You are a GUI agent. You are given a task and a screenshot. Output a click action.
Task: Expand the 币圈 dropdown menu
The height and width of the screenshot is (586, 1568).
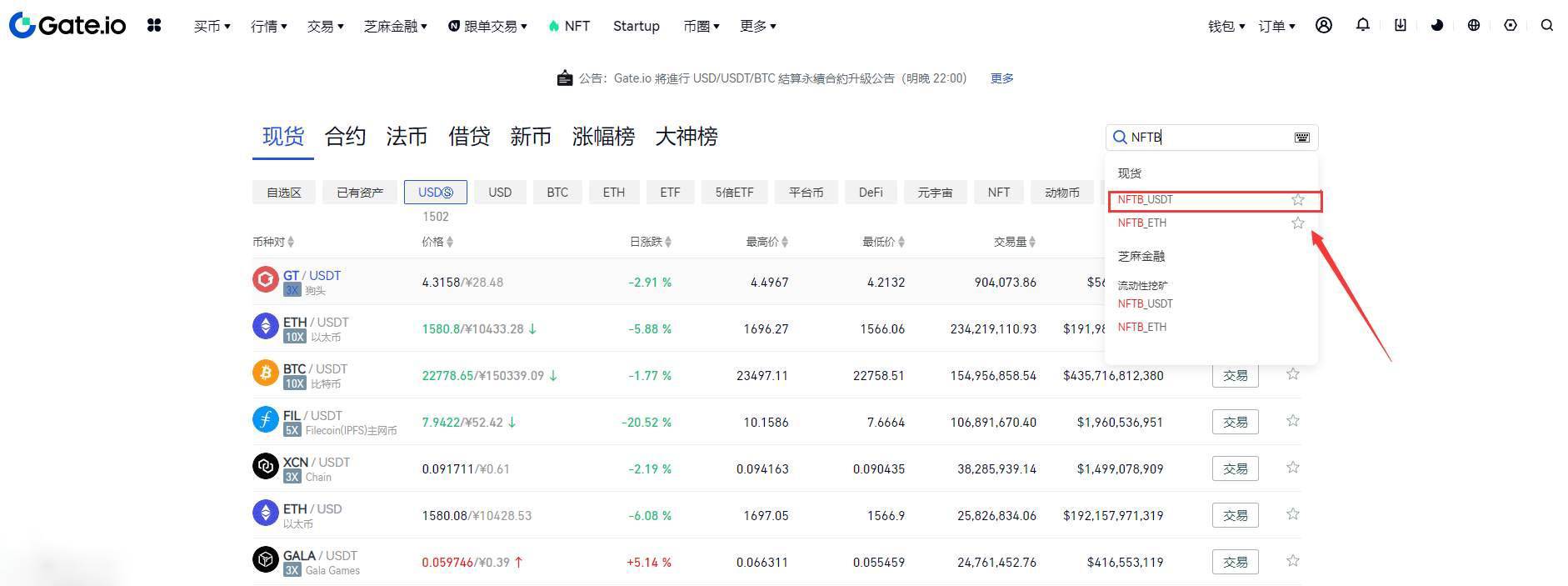point(701,26)
